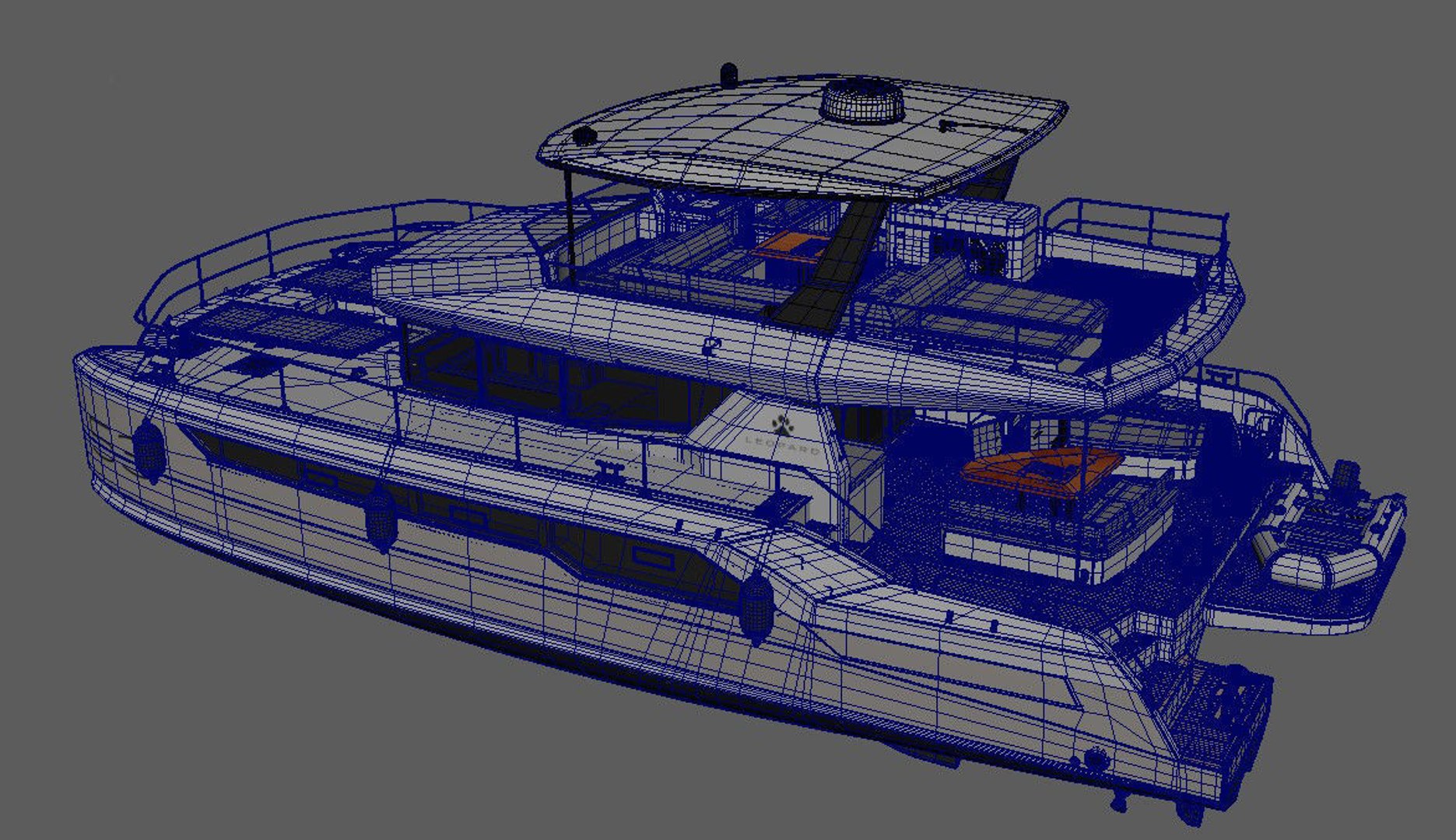Select the orange table on the flybridge
The height and width of the screenshot is (840, 1456).
coord(791,246)
